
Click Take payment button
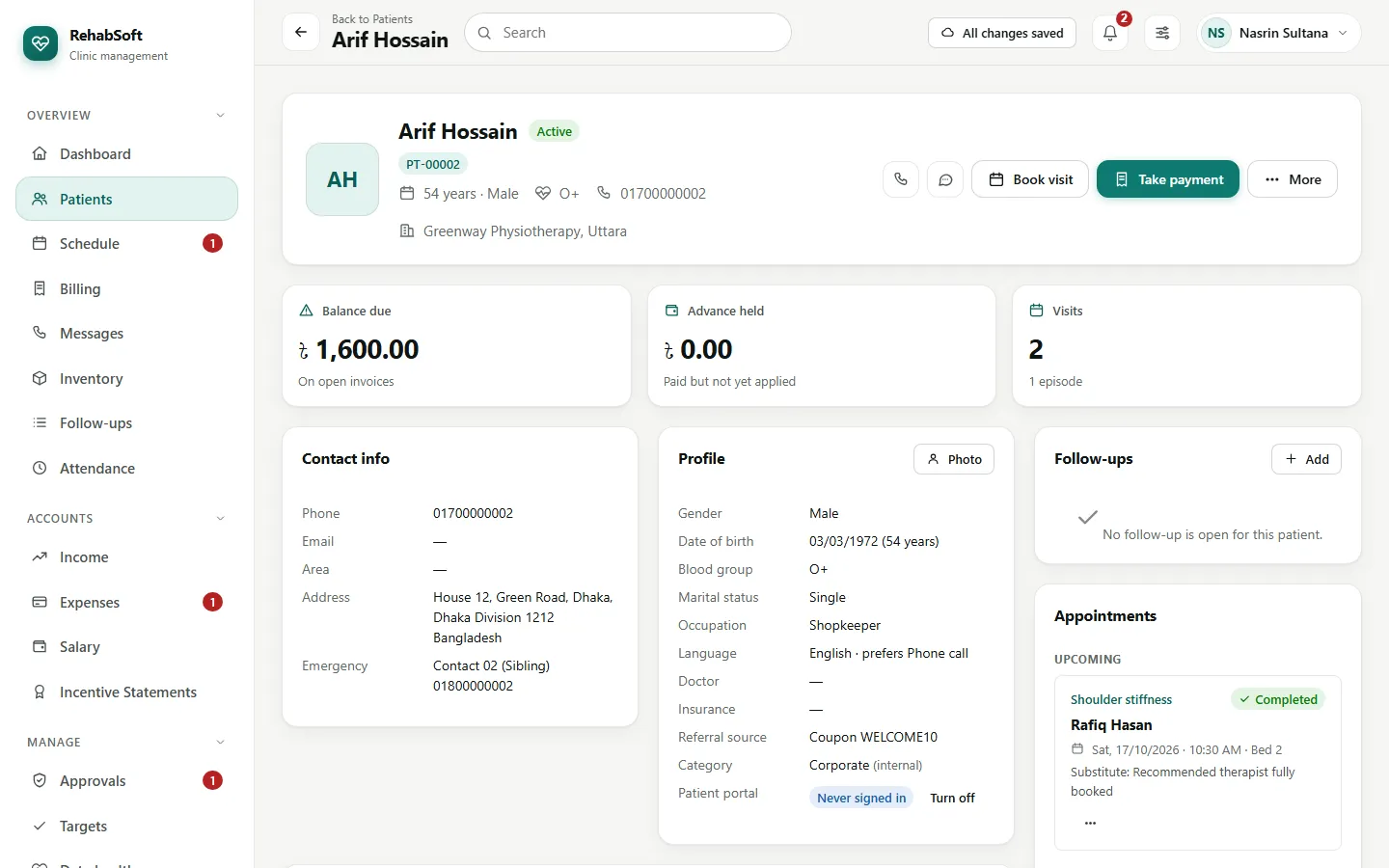[x=1168, y=179]
